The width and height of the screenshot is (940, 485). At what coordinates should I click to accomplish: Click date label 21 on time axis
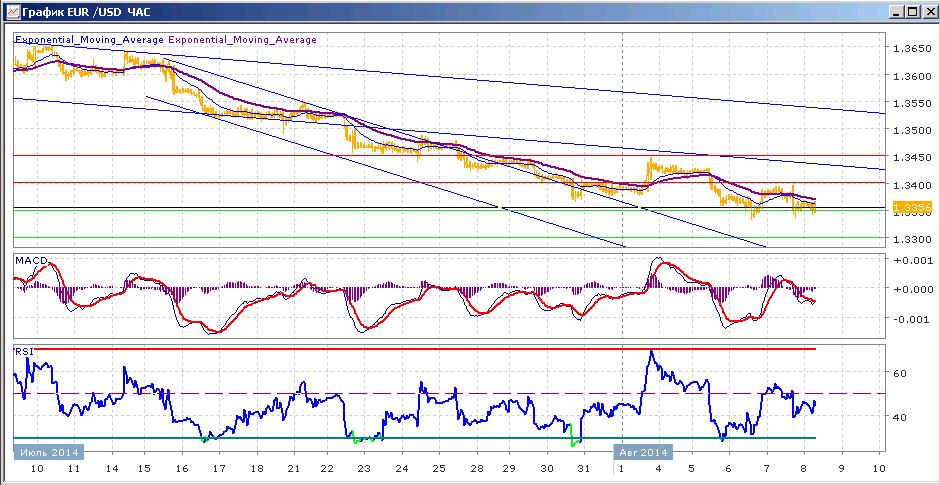click(293, 469)
